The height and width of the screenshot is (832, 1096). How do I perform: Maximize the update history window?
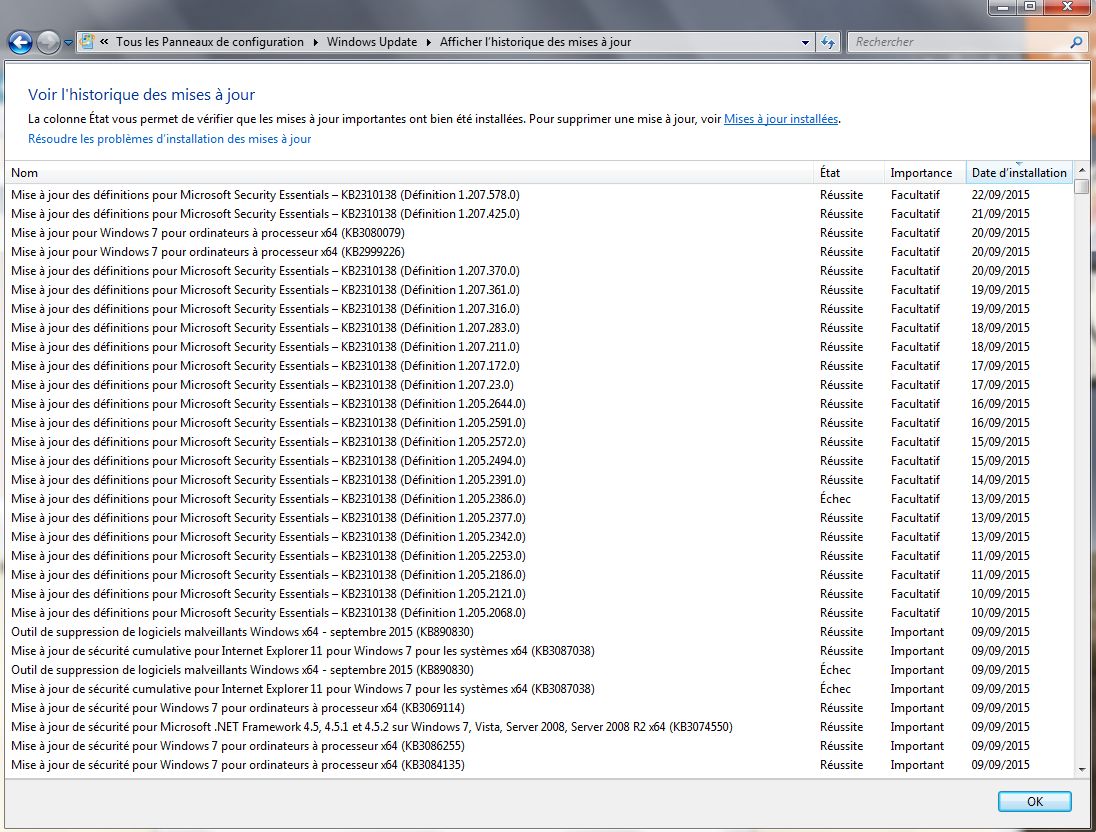pyautogui.click(x=1030, y=7)
